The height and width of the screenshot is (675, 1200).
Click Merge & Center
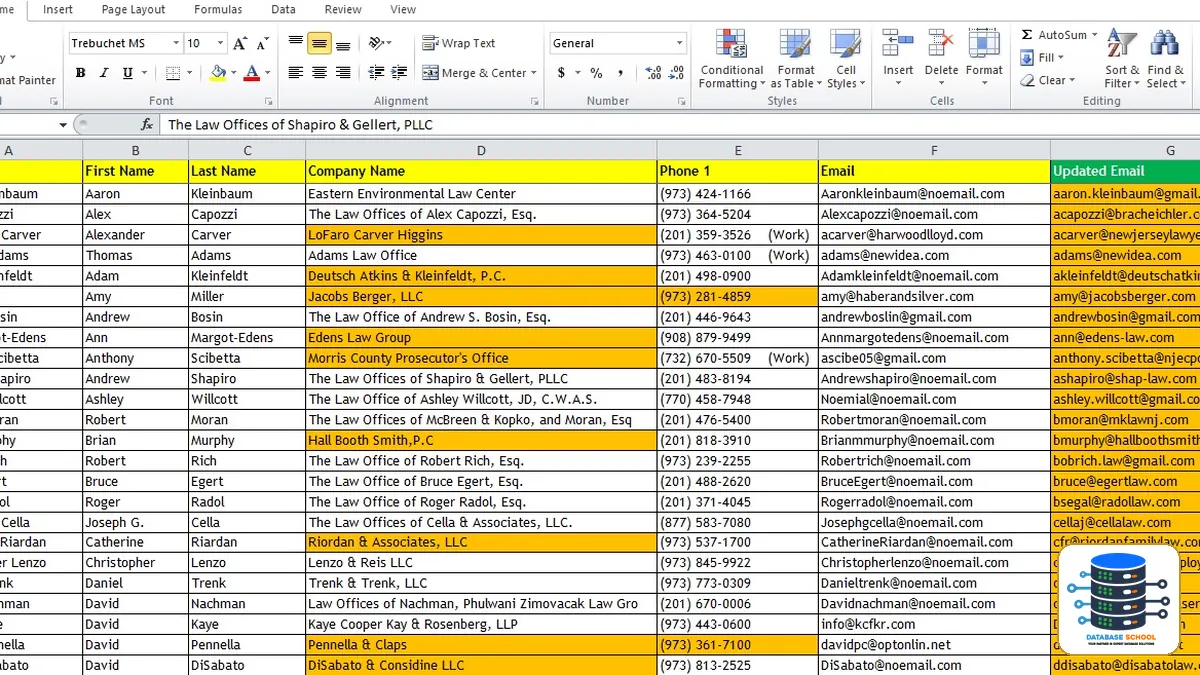click(474, 73)
